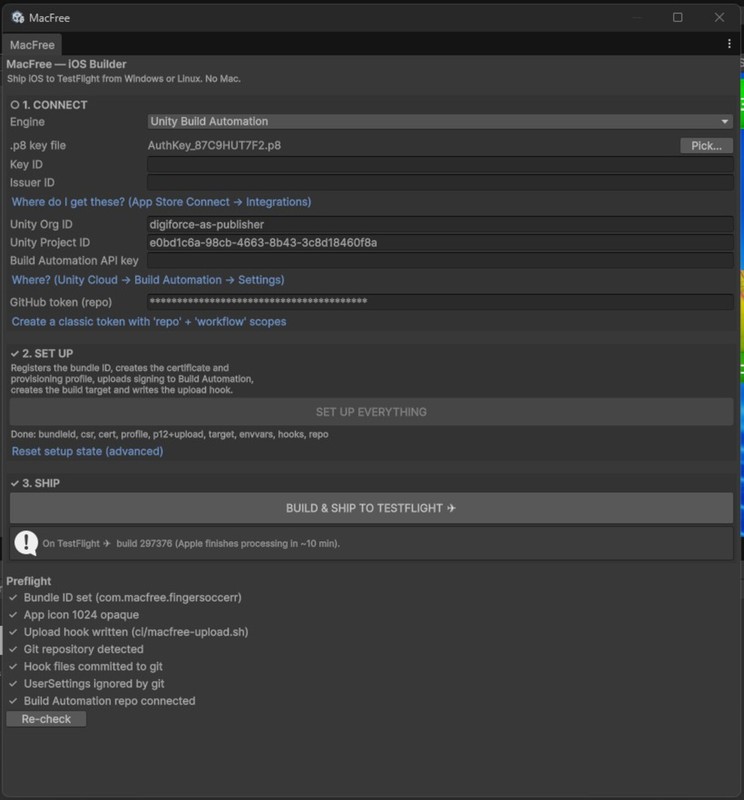The image size is (744, 800).
Task: Open Unity Cloud Build Automation Settings link
Action: coord(148,280)
